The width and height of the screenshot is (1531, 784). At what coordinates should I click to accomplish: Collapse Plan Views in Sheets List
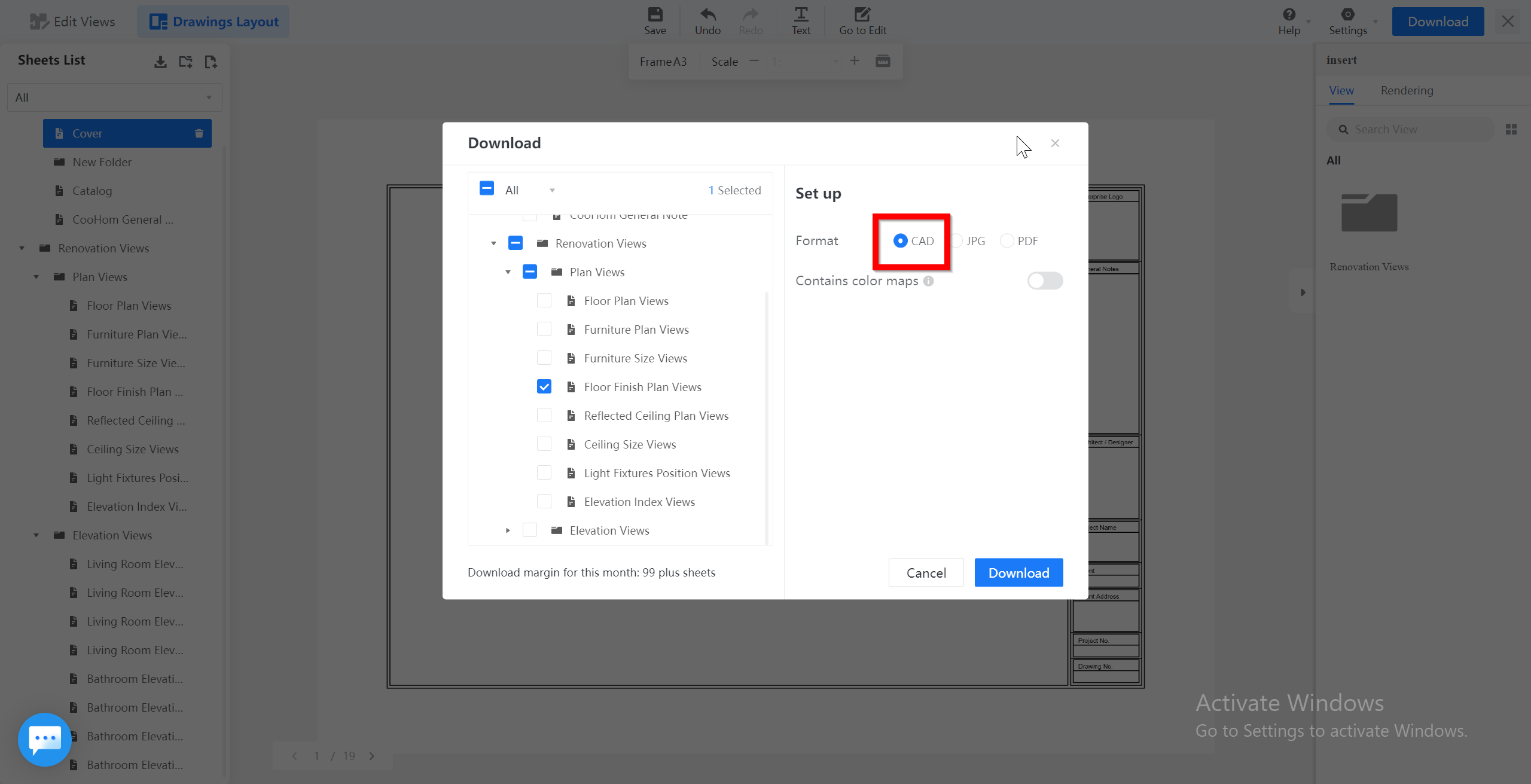coord(36,277)
